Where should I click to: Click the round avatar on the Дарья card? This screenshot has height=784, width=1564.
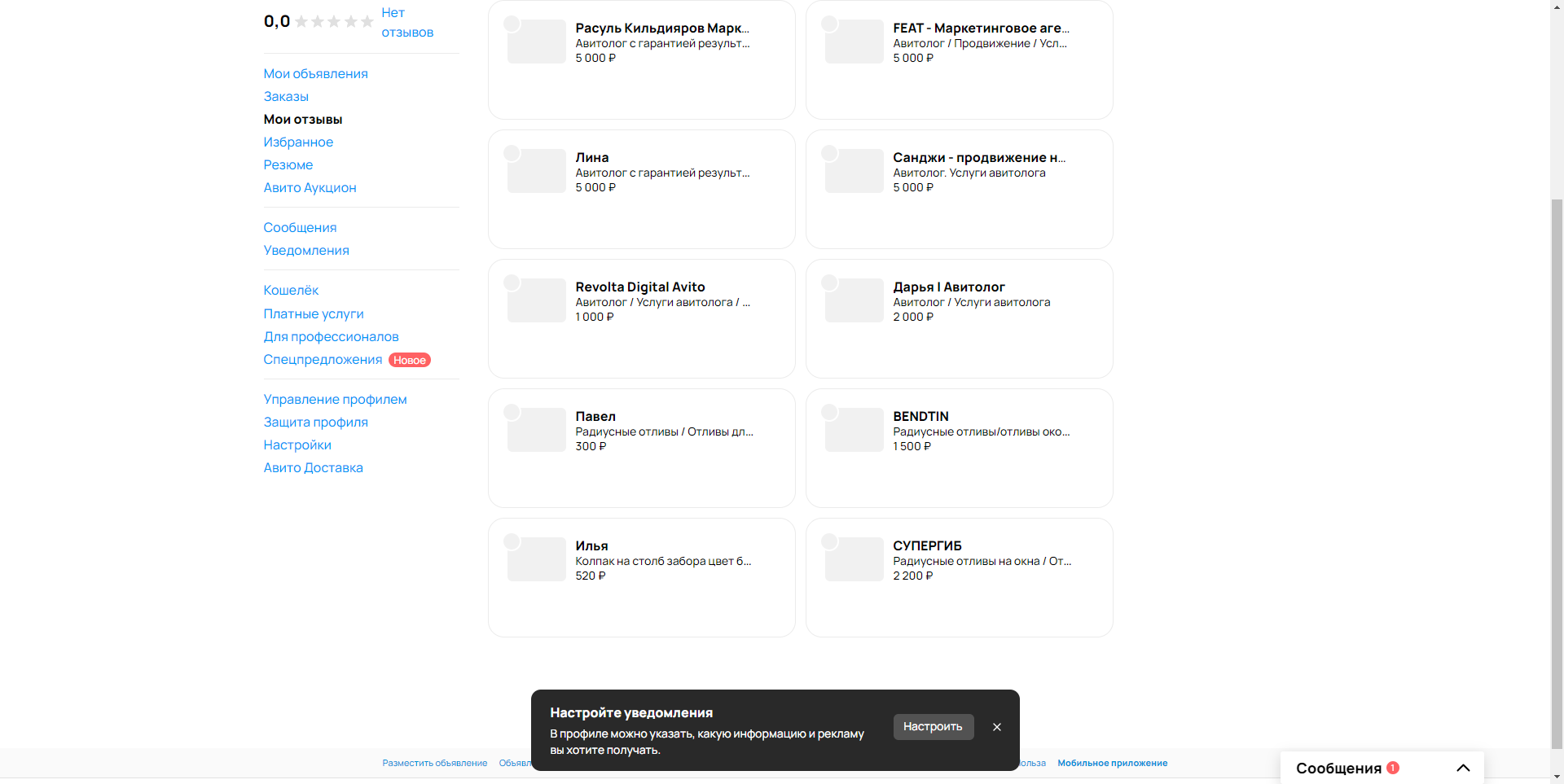[x=829, y=283]
